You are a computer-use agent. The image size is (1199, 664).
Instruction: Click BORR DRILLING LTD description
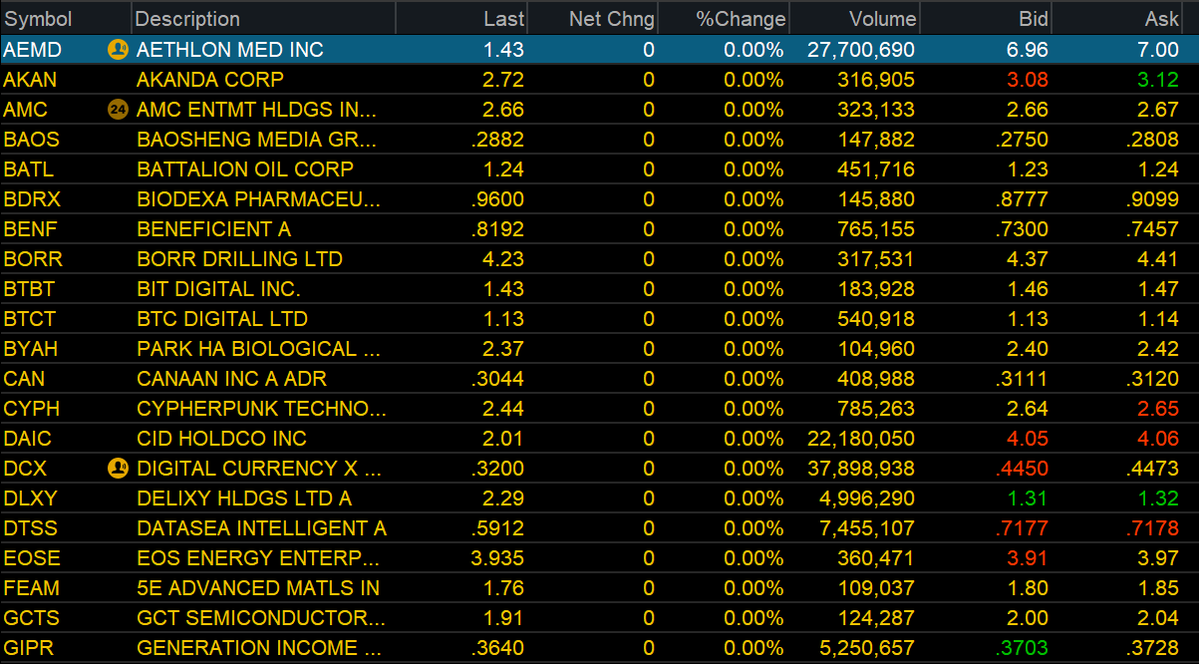pyautogui.click(x=239, y=259)
